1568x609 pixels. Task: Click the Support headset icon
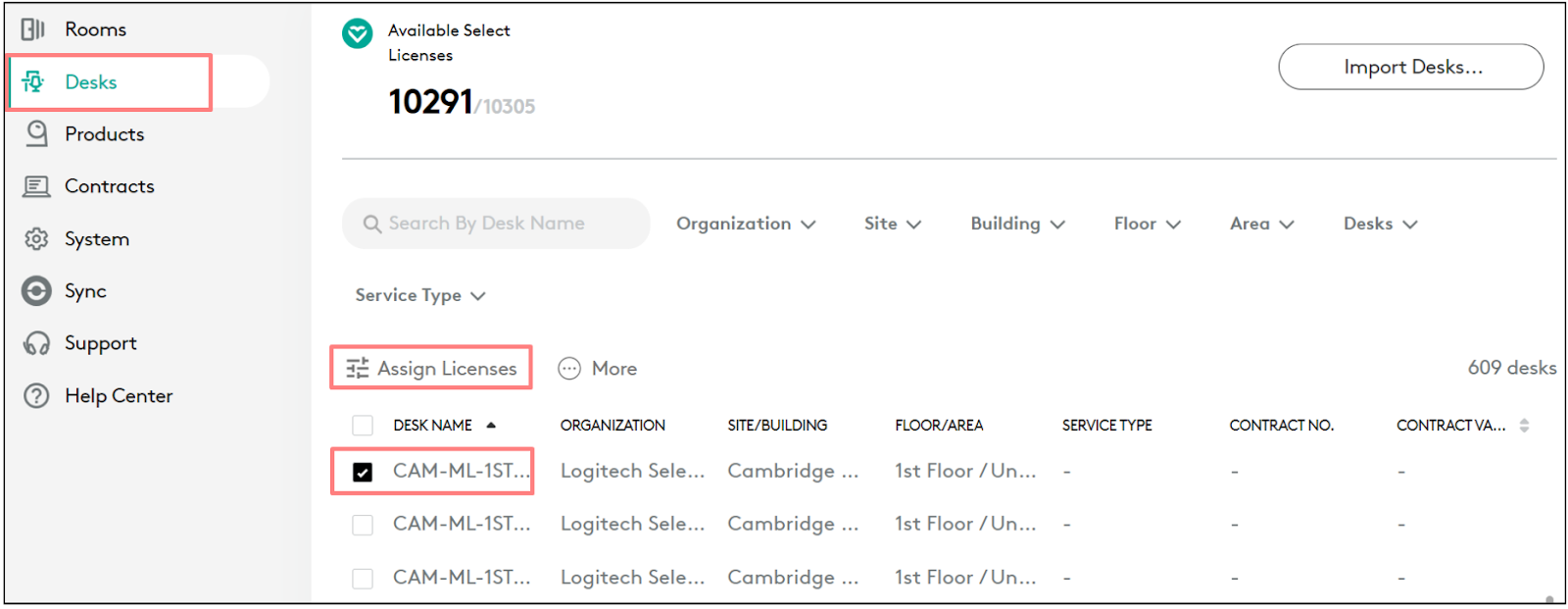[34, 342]
